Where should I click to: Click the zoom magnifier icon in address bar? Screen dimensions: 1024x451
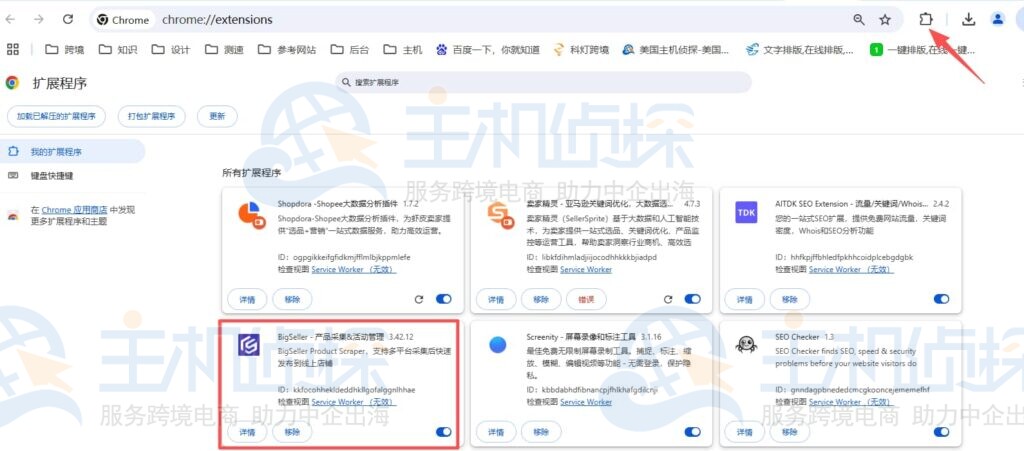(x=859, y=19)
